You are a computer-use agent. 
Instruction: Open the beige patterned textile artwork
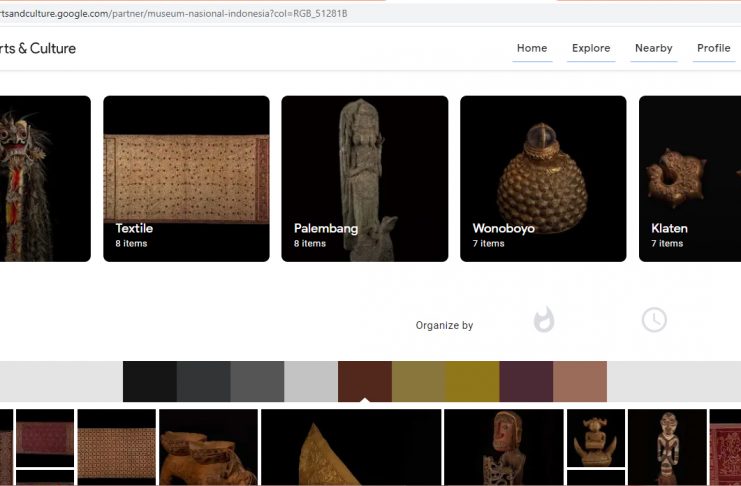[x=117, y=447]
